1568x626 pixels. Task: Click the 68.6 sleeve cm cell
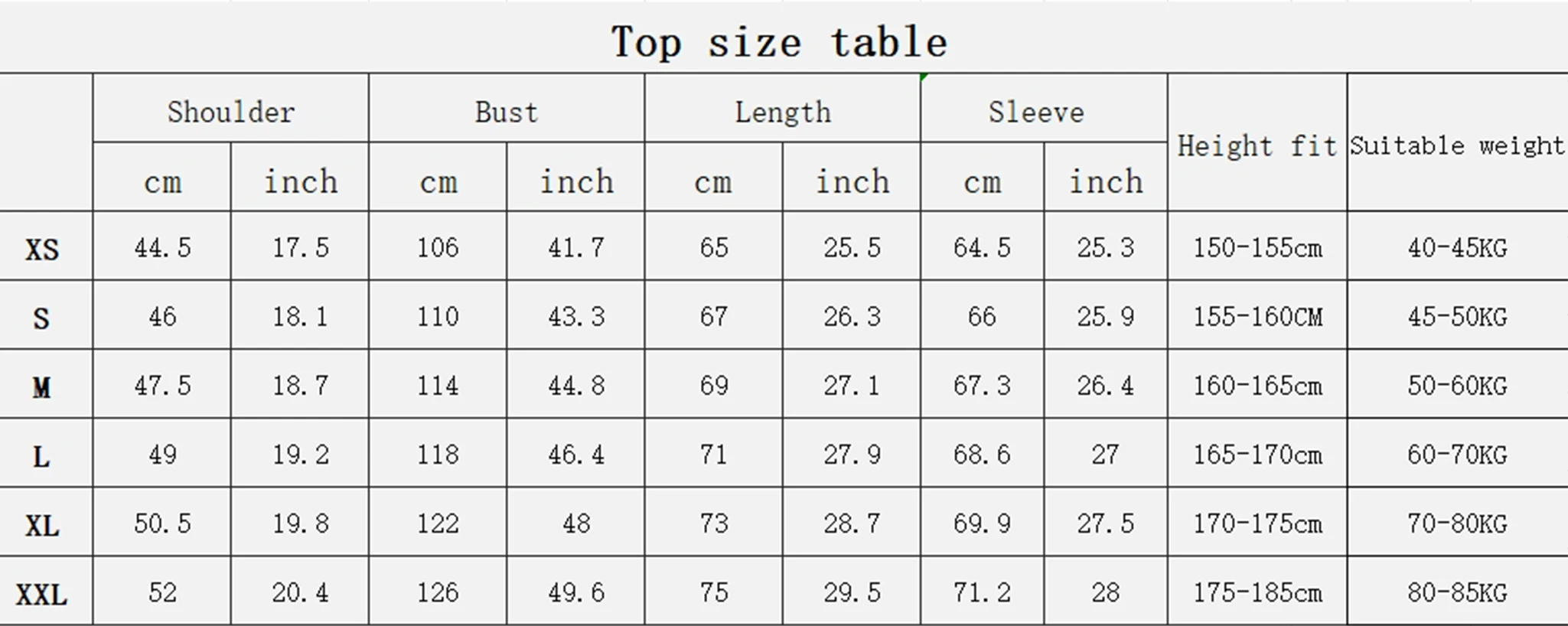[982, 453]
